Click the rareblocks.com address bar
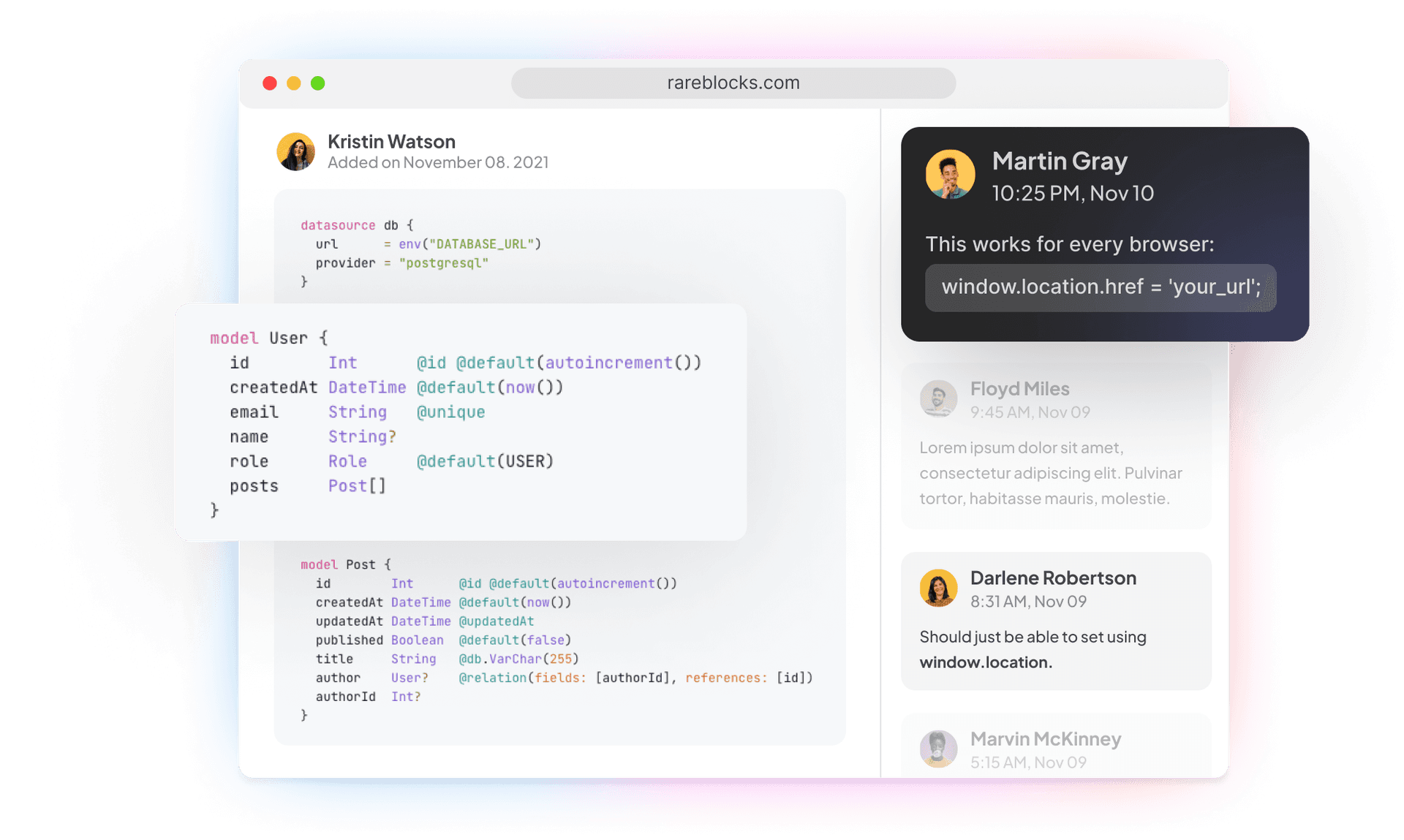This screenshot has width=1404, height=840. (x=733, y=83)
